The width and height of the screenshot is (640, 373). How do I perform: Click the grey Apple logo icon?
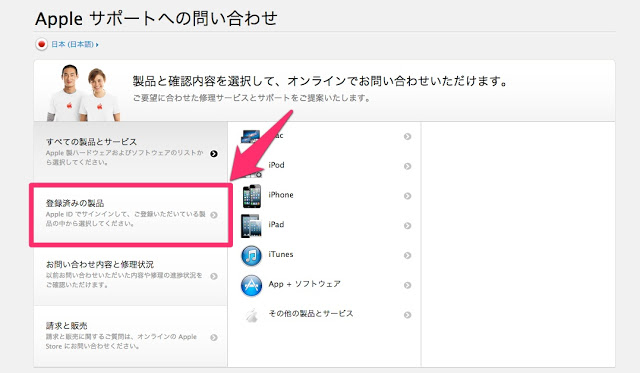(x=252, y=315)
